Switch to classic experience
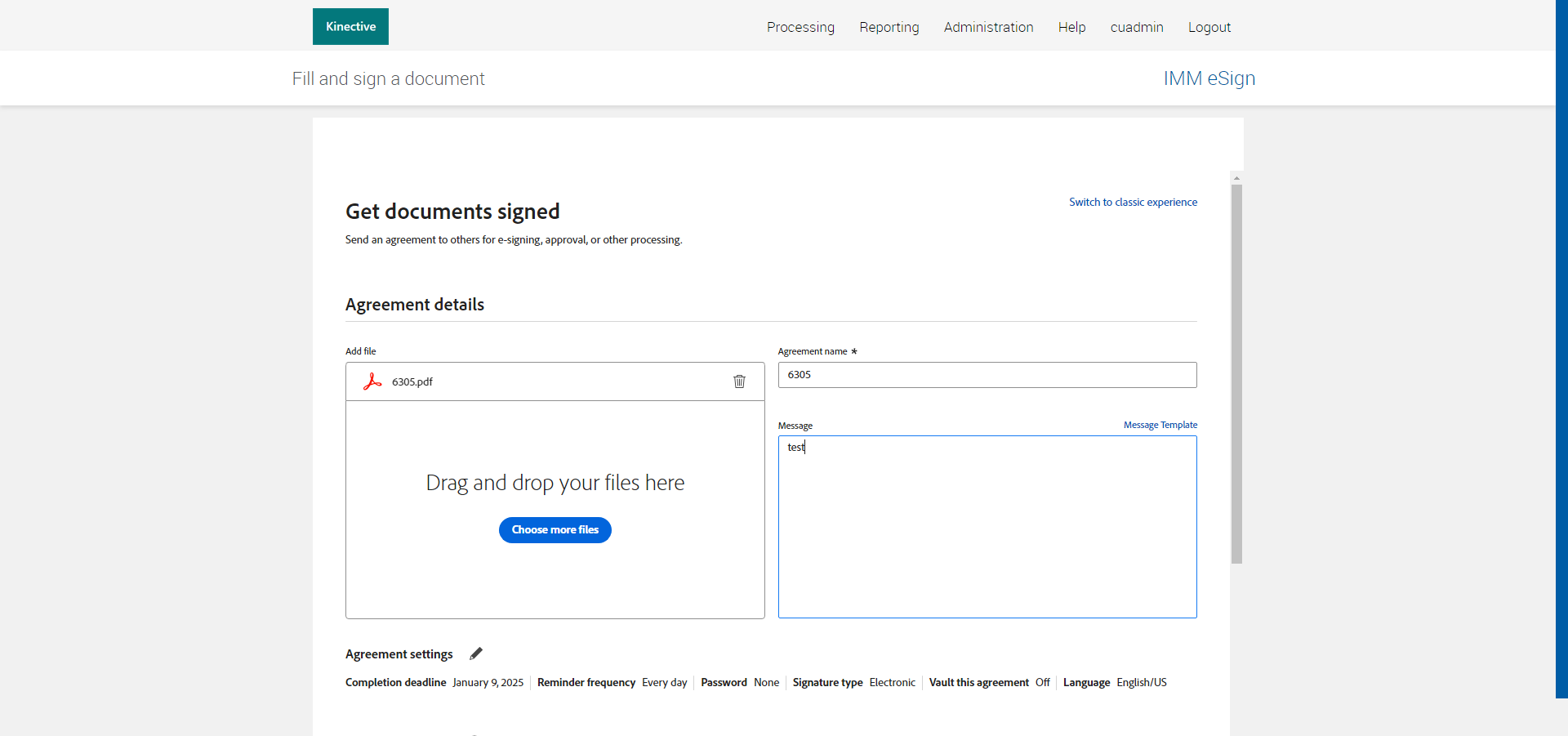The height and width of the screenshot is (736, 1568). (x=1133, y=202)
